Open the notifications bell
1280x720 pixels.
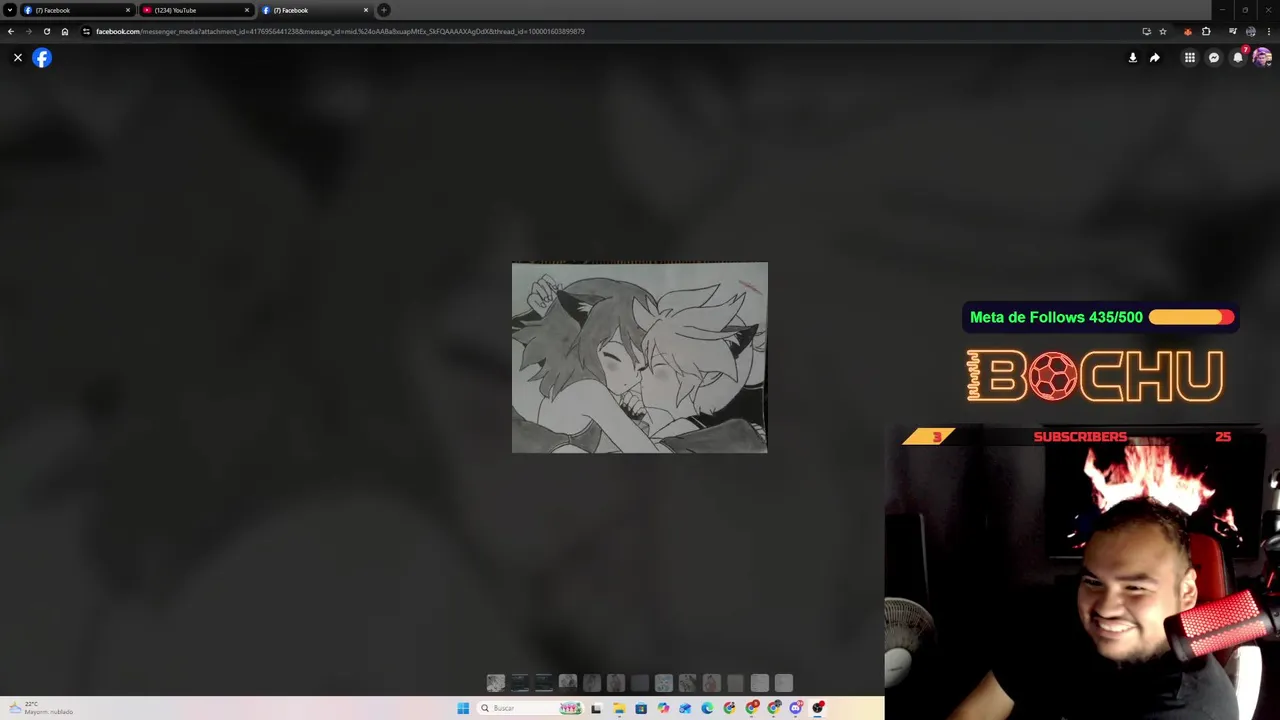pyautogui.click(x=1238, y=58)
